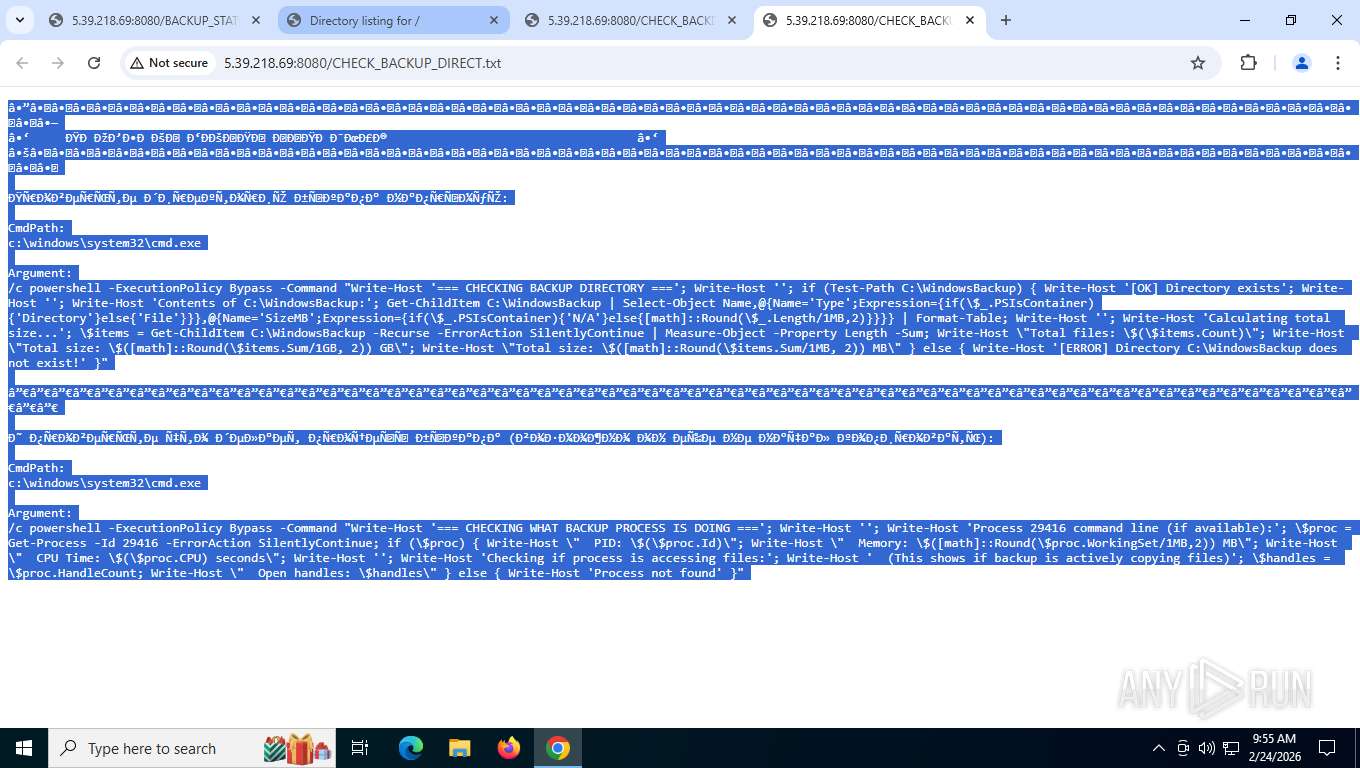Launch Microsoft Edge from the taskbar
The image size is (1360, 768).
click(x=411, y=748)
